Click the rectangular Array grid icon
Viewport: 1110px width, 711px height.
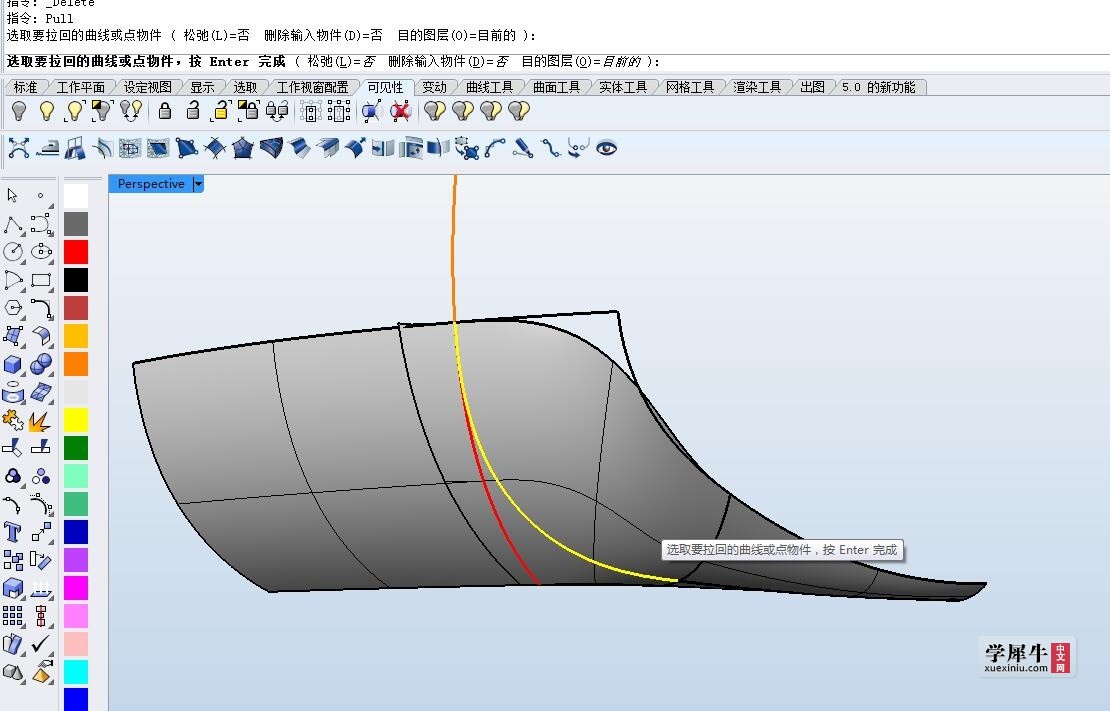[x=13, y=615]
